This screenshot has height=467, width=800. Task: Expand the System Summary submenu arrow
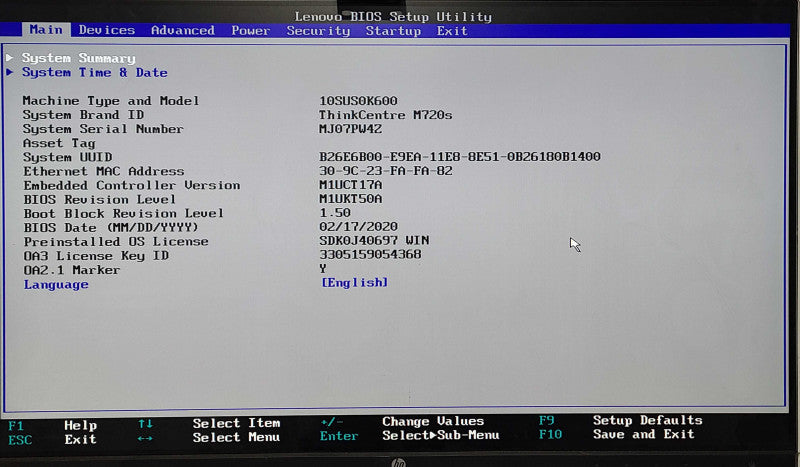[x=9, y=58]
